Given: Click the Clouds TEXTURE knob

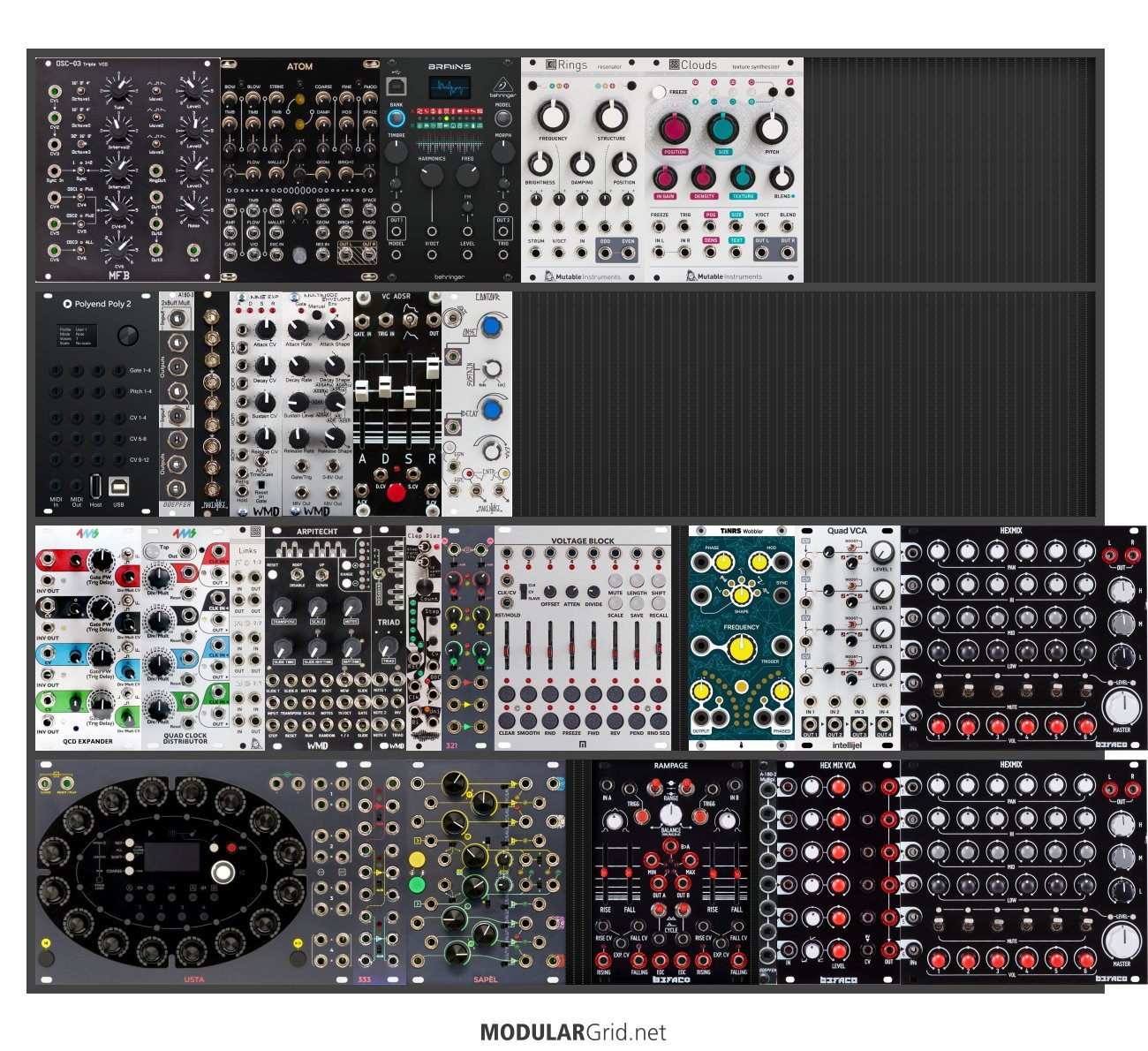Looking at the screenshot, I should 742,178.
